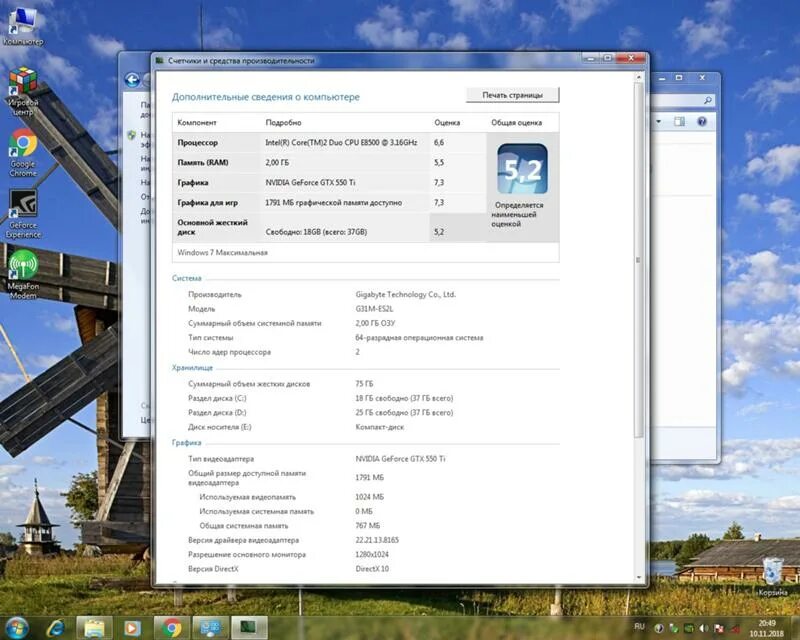Click the shield icon in the rear left window
The image size is (800, 640).
click(x=132, y=135)
